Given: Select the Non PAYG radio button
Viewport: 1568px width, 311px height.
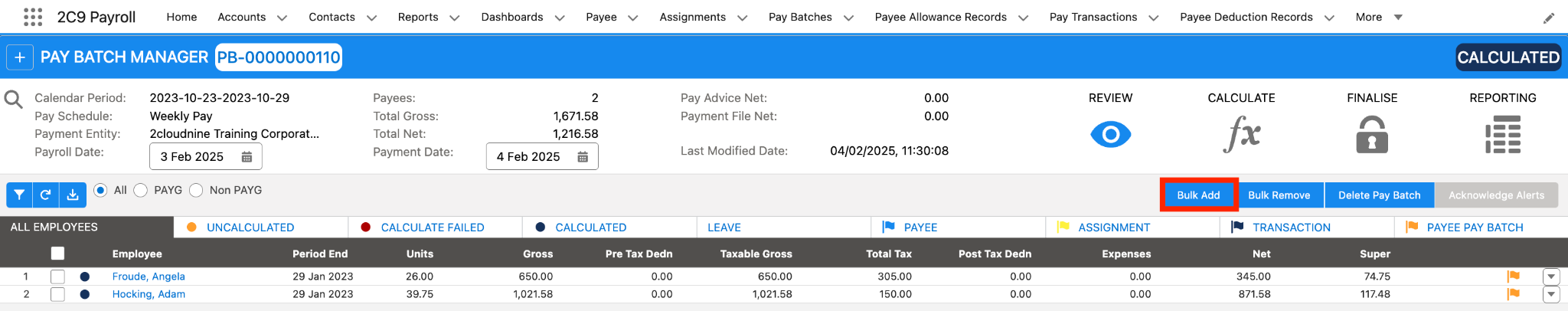Looking at the screenshot, I should 196,190.
